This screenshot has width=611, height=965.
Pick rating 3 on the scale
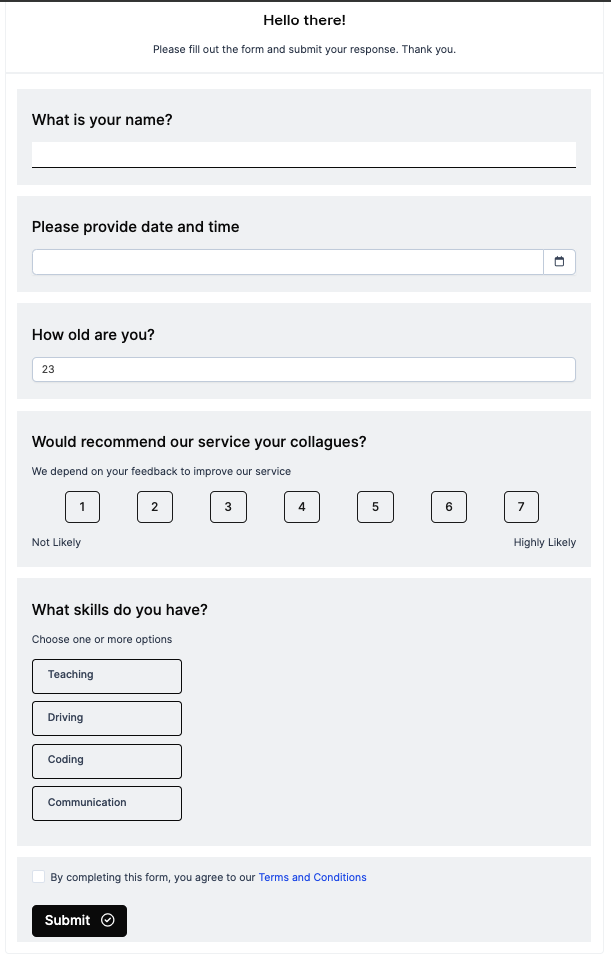pyautogui.click(x=228, y=507)
